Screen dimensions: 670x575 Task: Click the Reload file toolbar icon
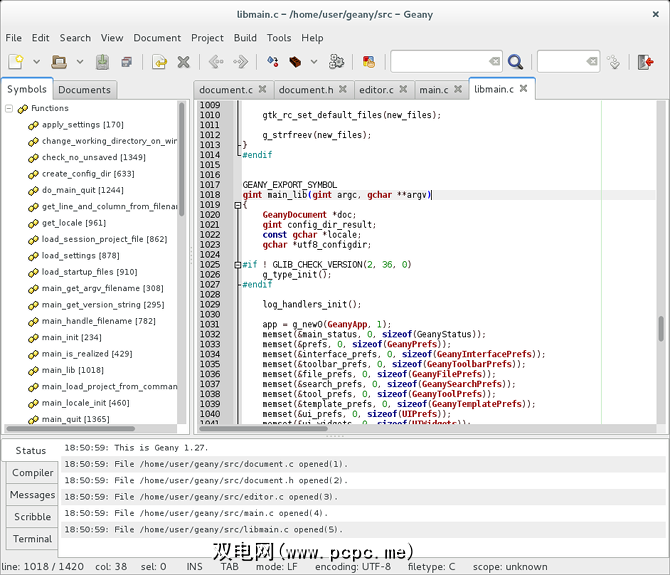click(x=159, y=62)
